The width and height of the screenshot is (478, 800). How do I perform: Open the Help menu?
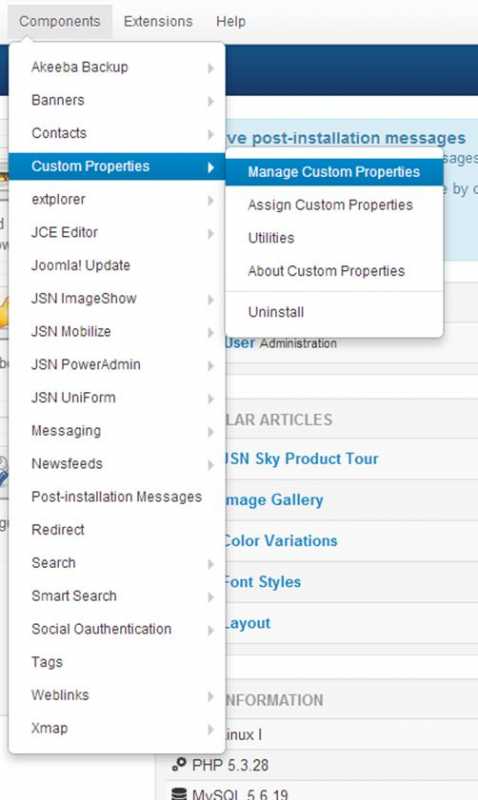click(x=231, y=21)
